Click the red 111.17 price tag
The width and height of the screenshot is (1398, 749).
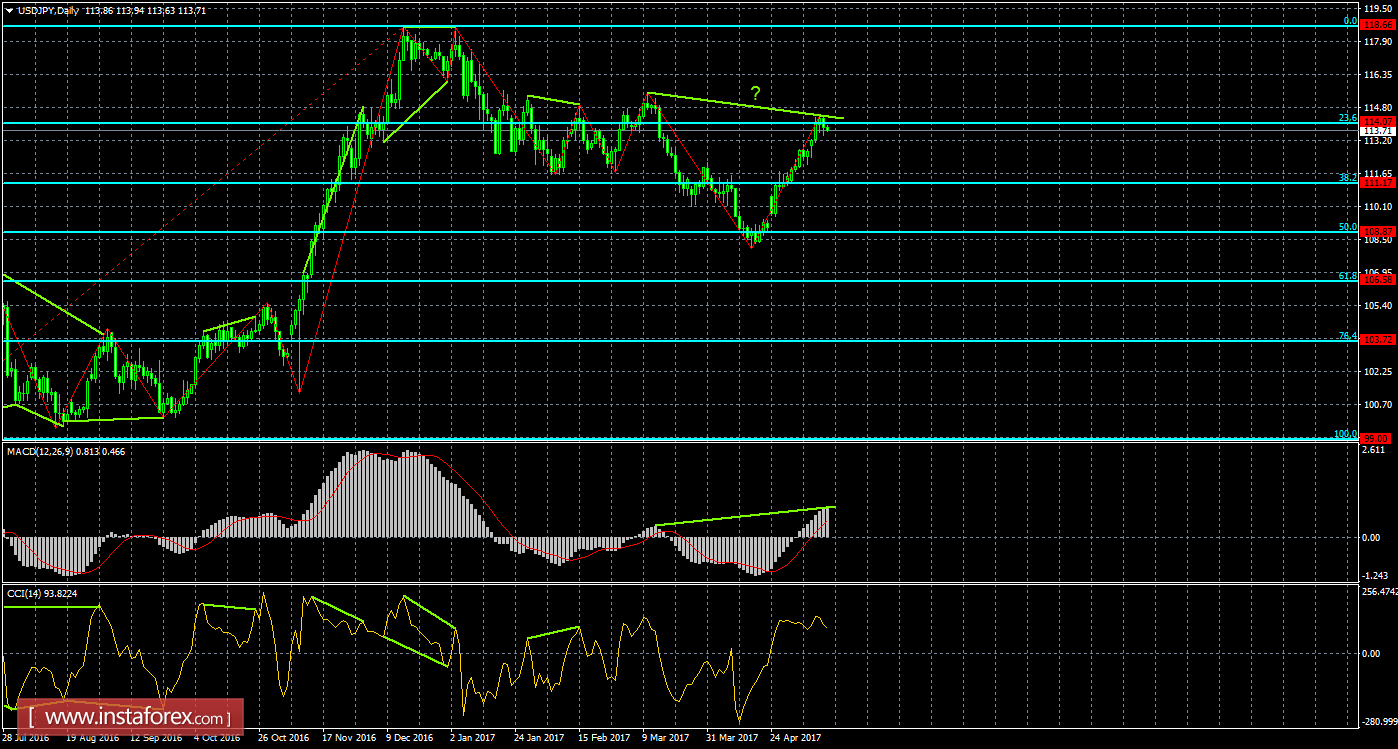click(1378, 182)
